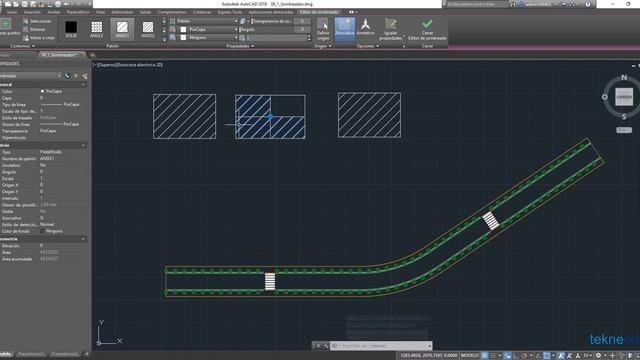
Task: Toggle the grid display in status bar
Action: click(x=484, y=356)
